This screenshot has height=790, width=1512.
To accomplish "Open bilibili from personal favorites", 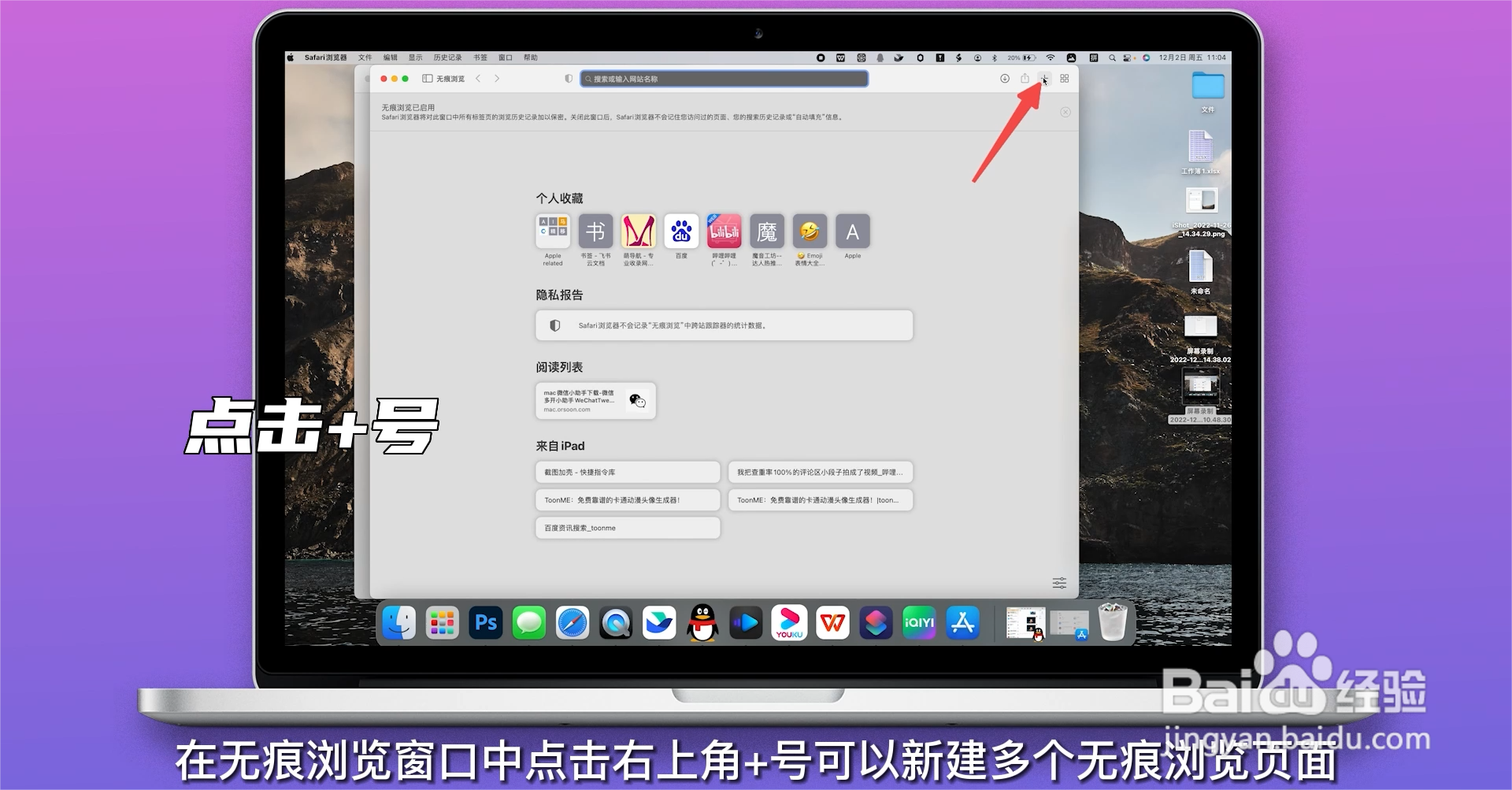I will [x=724, y=232].
